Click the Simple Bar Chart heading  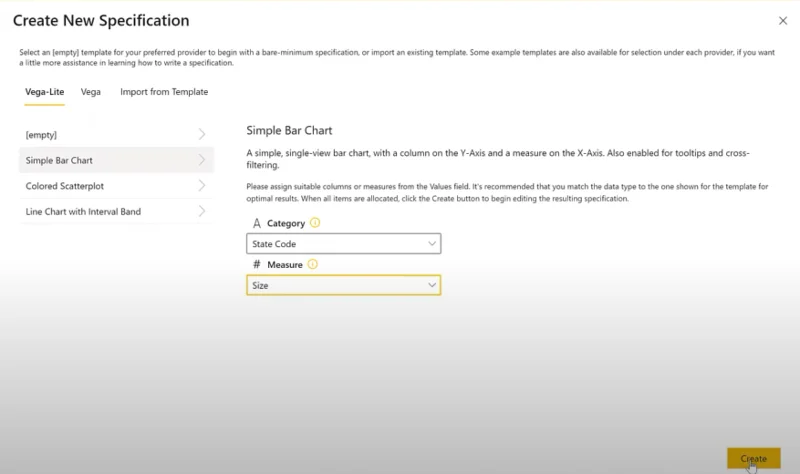click(289, 131)
